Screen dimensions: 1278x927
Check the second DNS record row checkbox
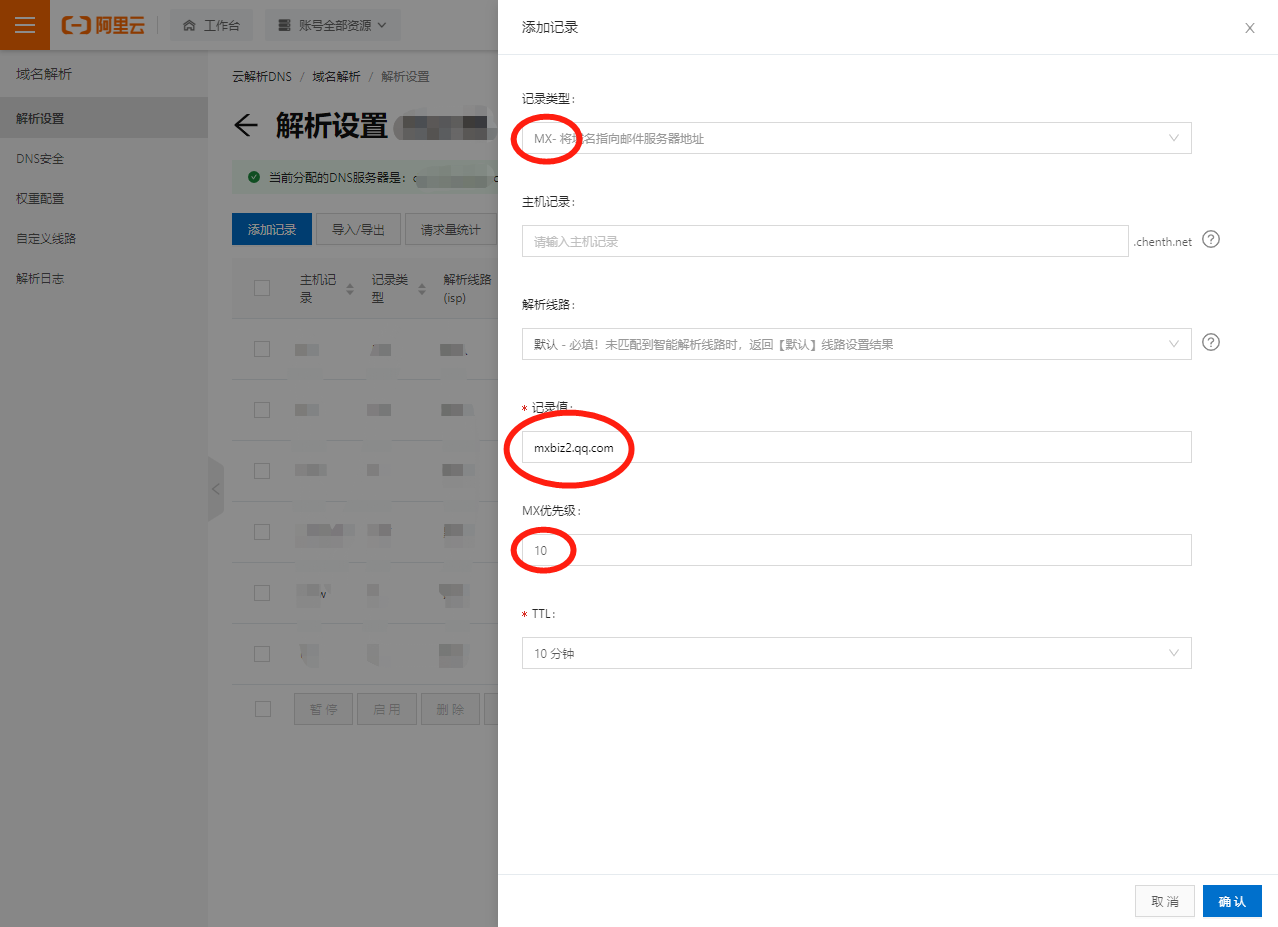[263, 409]
